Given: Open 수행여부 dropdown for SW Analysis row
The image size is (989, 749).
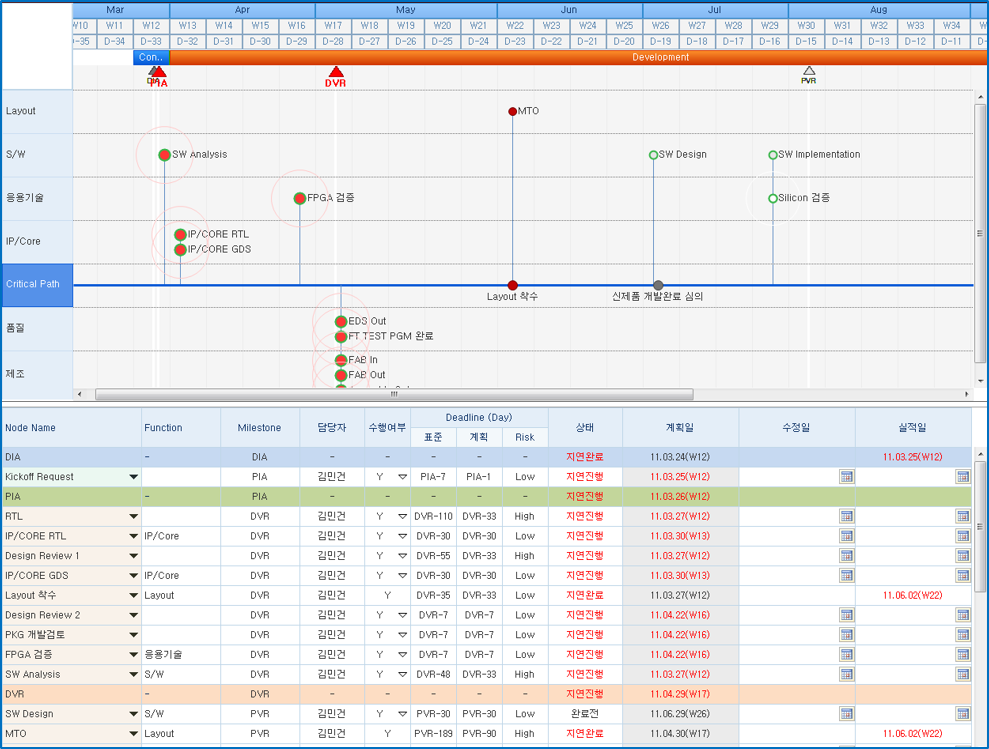Looking at the screenshot, I should pos(402,675).
